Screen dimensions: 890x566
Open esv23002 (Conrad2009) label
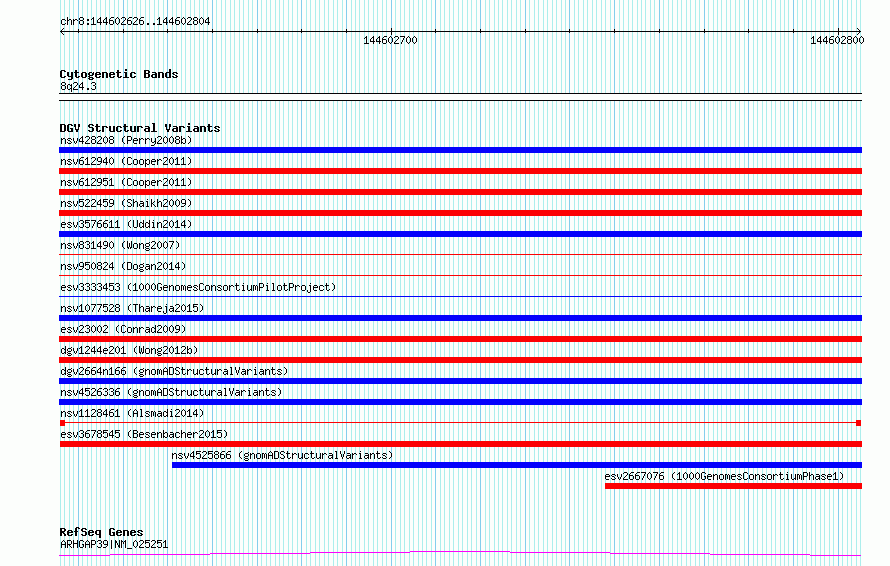123,329
